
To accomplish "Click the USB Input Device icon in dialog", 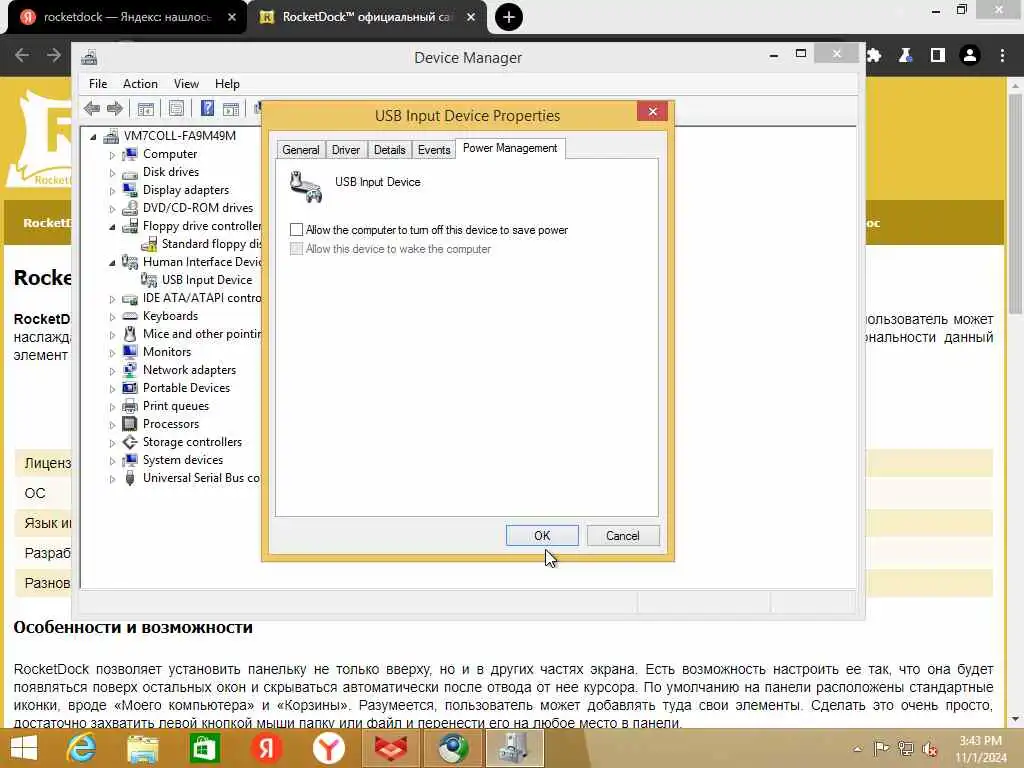I will pyautogui.click(x=306, y=187).
